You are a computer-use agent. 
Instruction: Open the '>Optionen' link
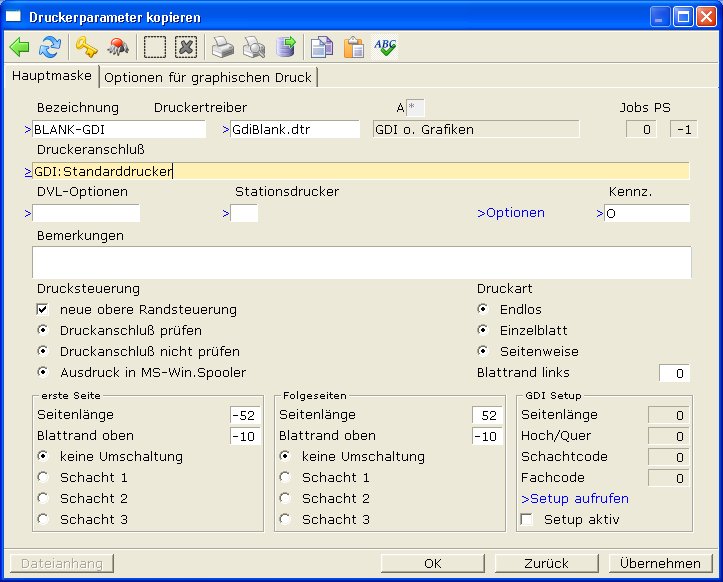pyautogui.click(x=511, y=213)
